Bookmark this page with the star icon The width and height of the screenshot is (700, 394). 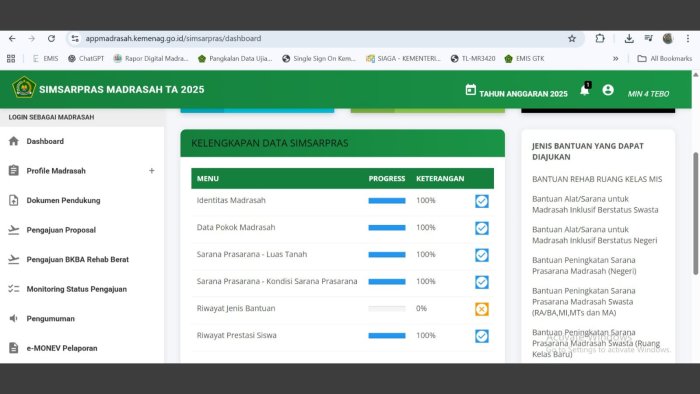pos(572,38)
